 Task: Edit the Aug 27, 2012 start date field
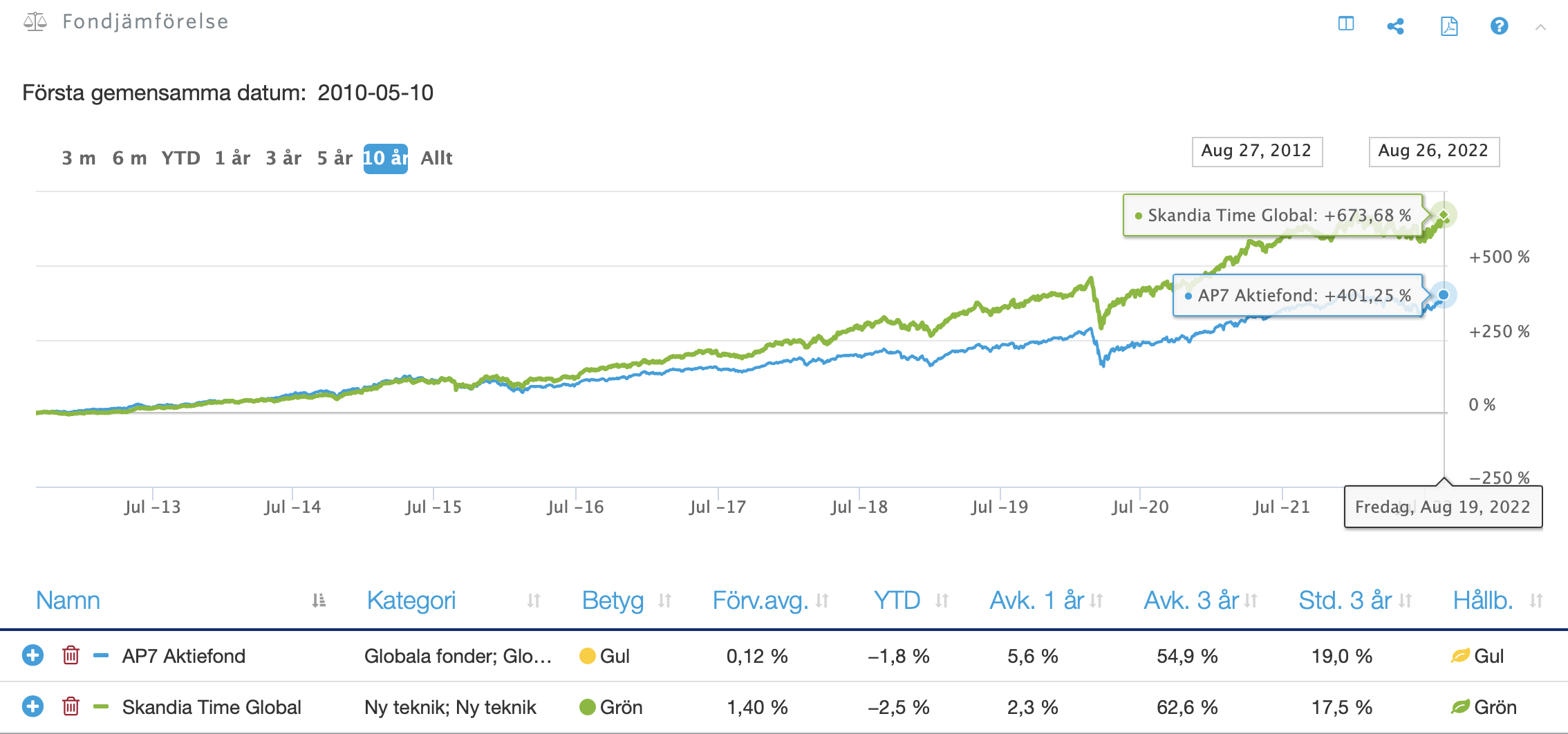click(1257, 151)
